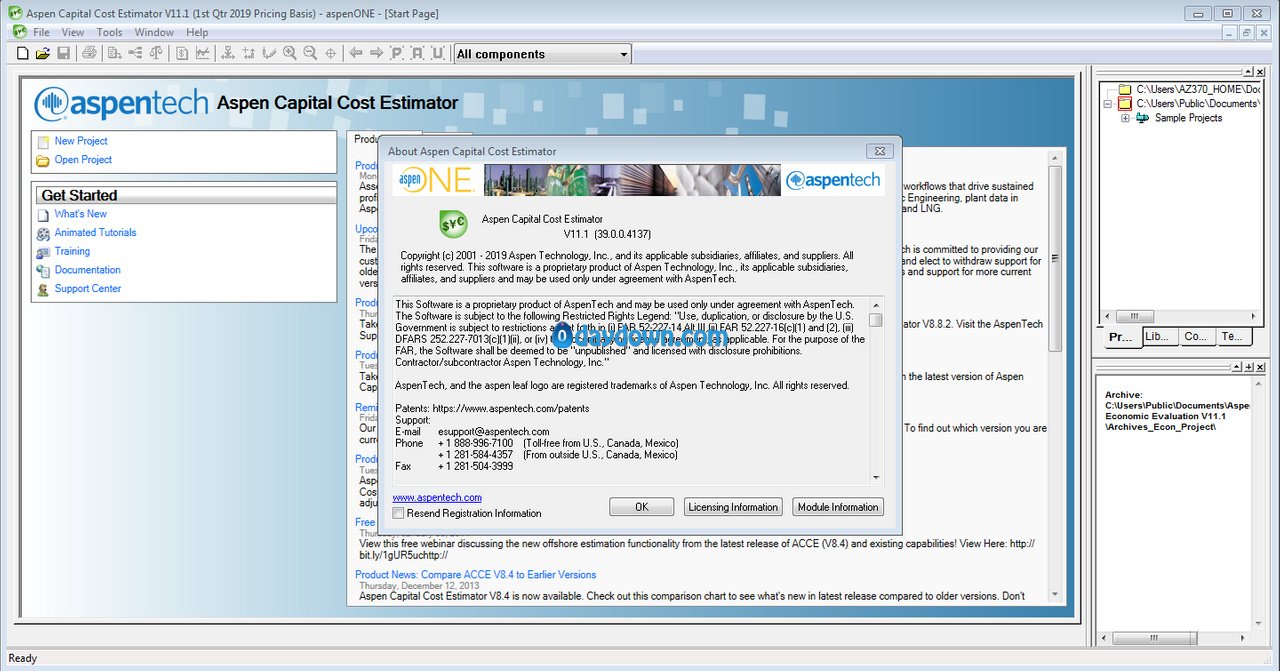
Task: Collapse the C:\Users\Public\Documents tree node
Action: pyautogui.click(x=1108, y=104)
